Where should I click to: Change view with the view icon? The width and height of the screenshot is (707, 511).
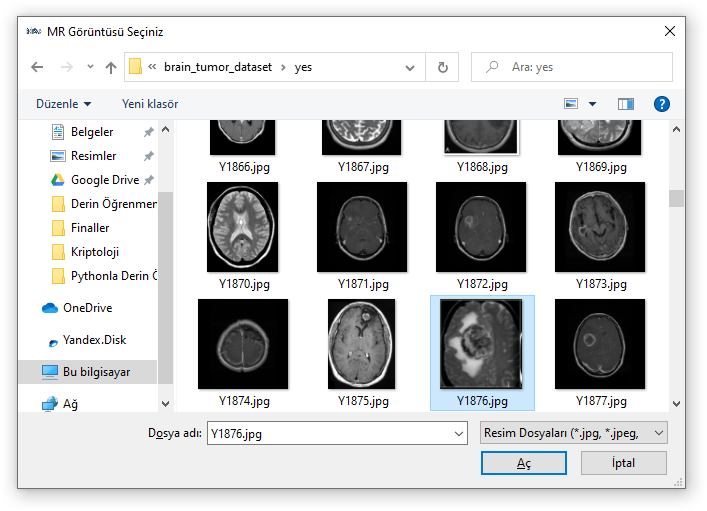coord(571,104)
